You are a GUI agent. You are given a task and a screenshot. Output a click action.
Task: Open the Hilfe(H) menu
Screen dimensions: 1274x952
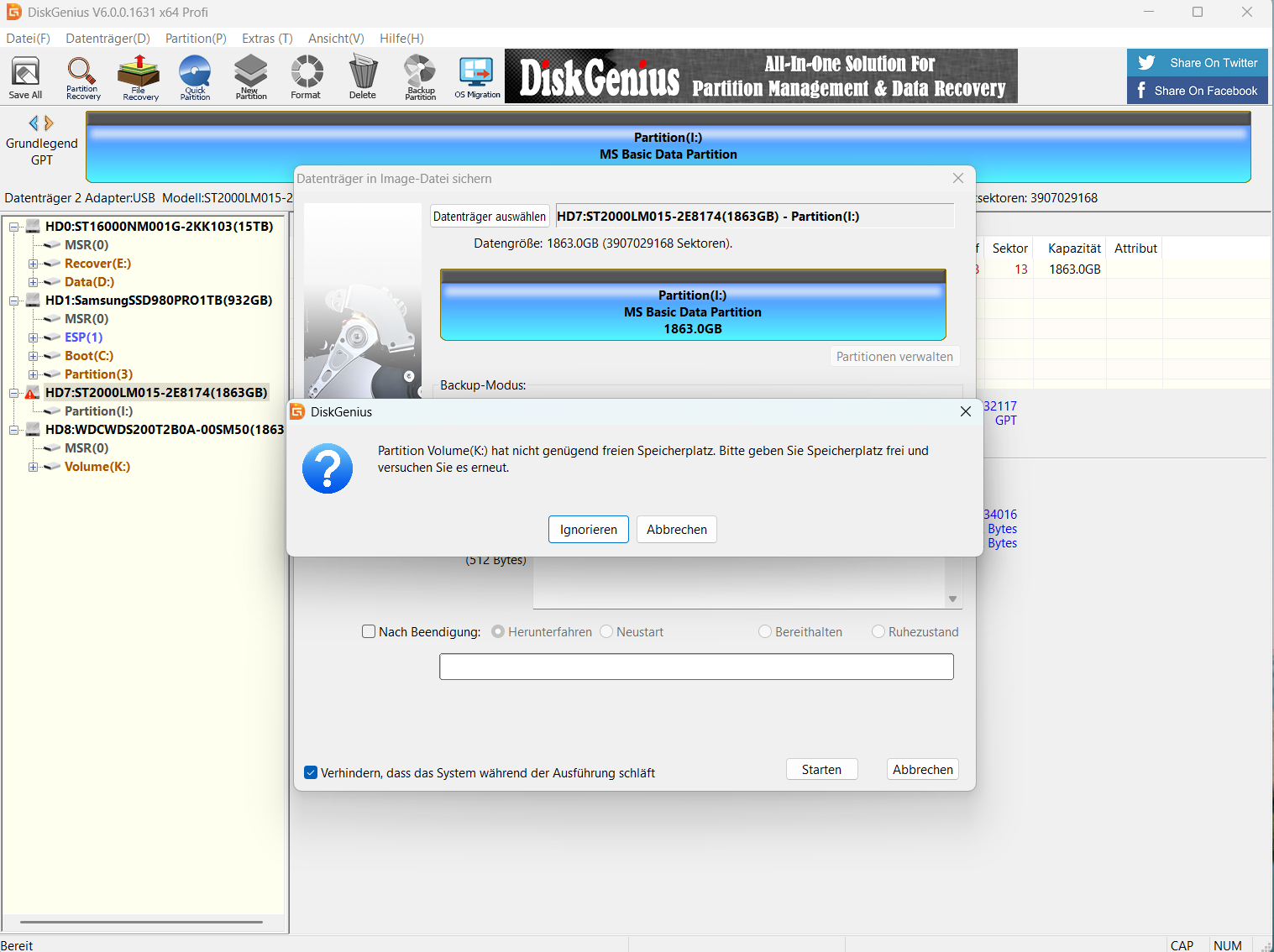click(401, 38)
